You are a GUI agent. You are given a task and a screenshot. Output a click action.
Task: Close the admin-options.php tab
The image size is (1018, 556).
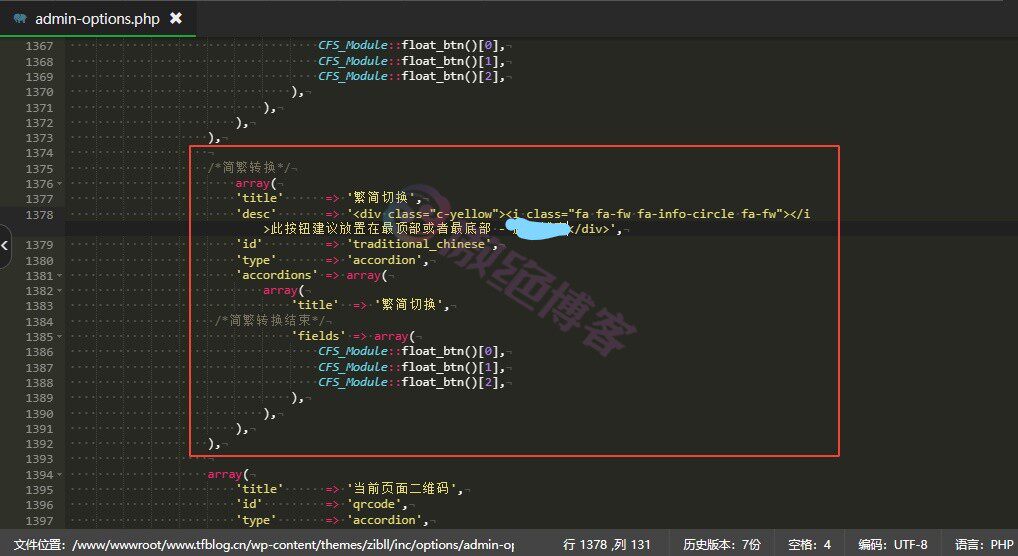(176, 19)
